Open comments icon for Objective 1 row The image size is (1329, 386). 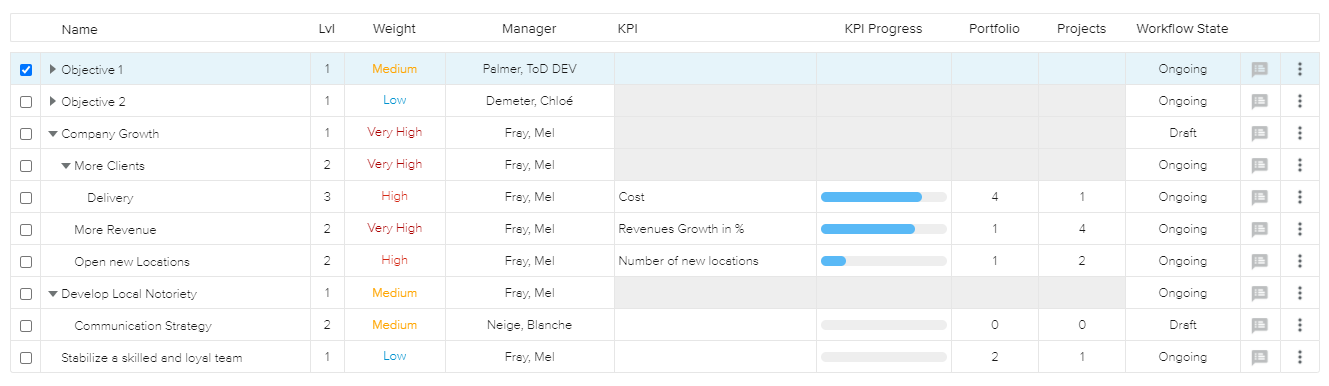coord(1260,69)
